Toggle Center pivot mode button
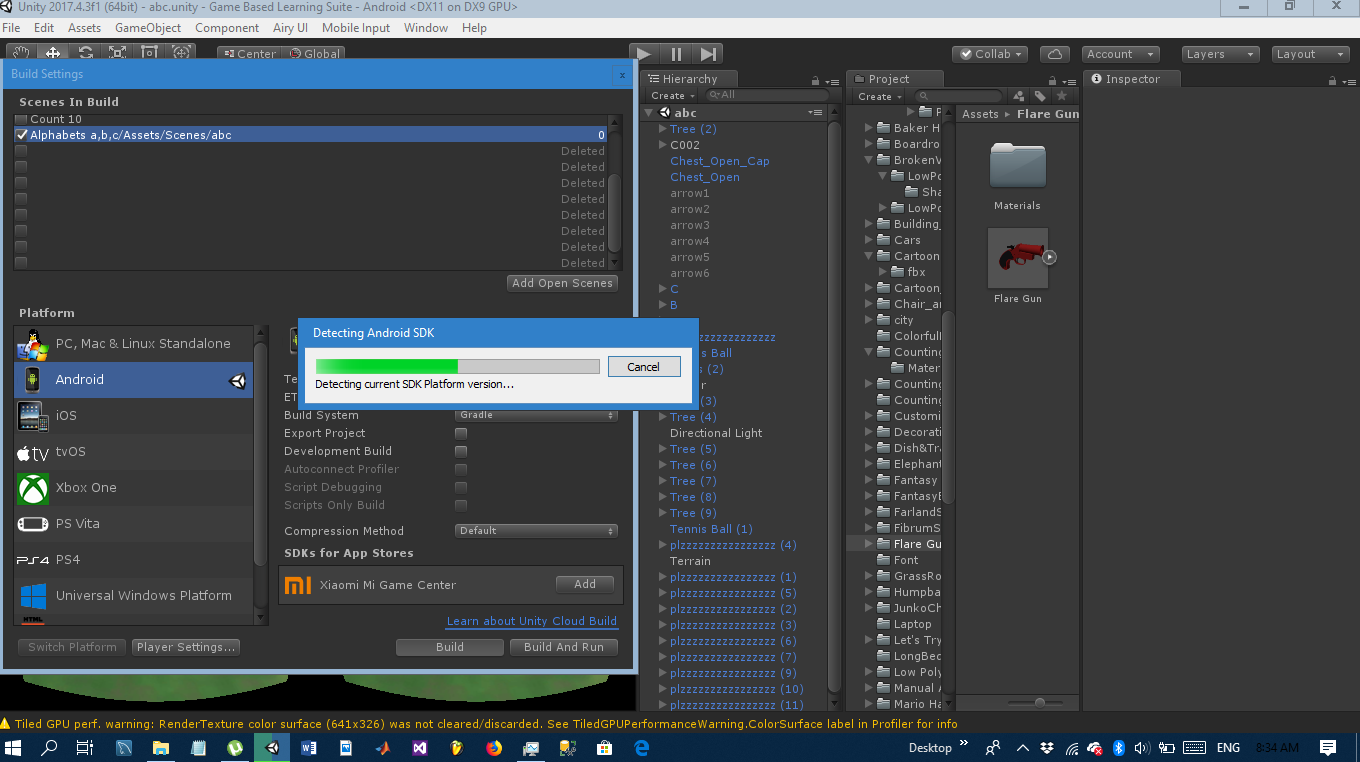The width and height of the screenshot is (1360, 762). [248, 54]
